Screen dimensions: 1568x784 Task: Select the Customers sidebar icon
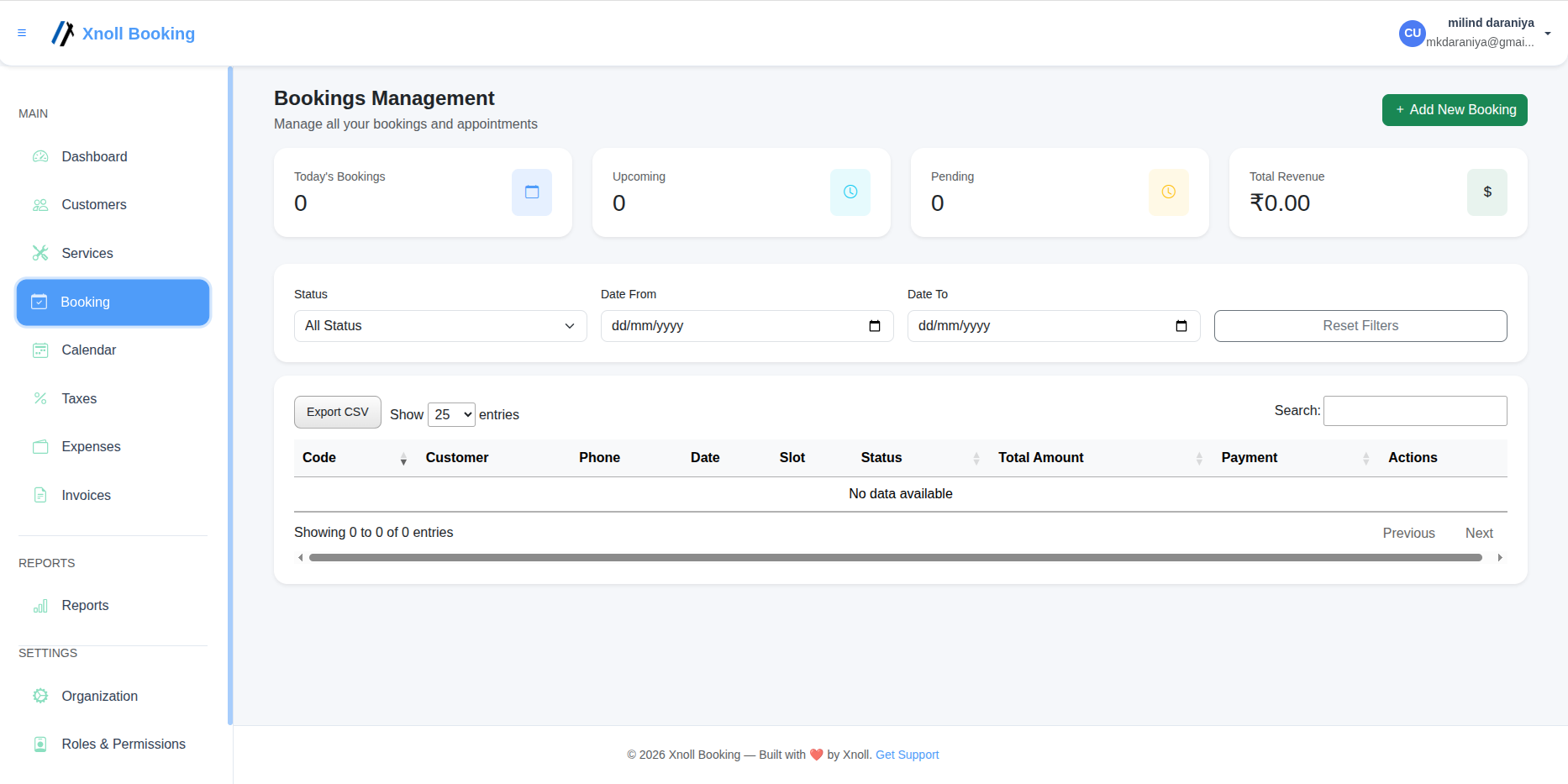(40, 204)
